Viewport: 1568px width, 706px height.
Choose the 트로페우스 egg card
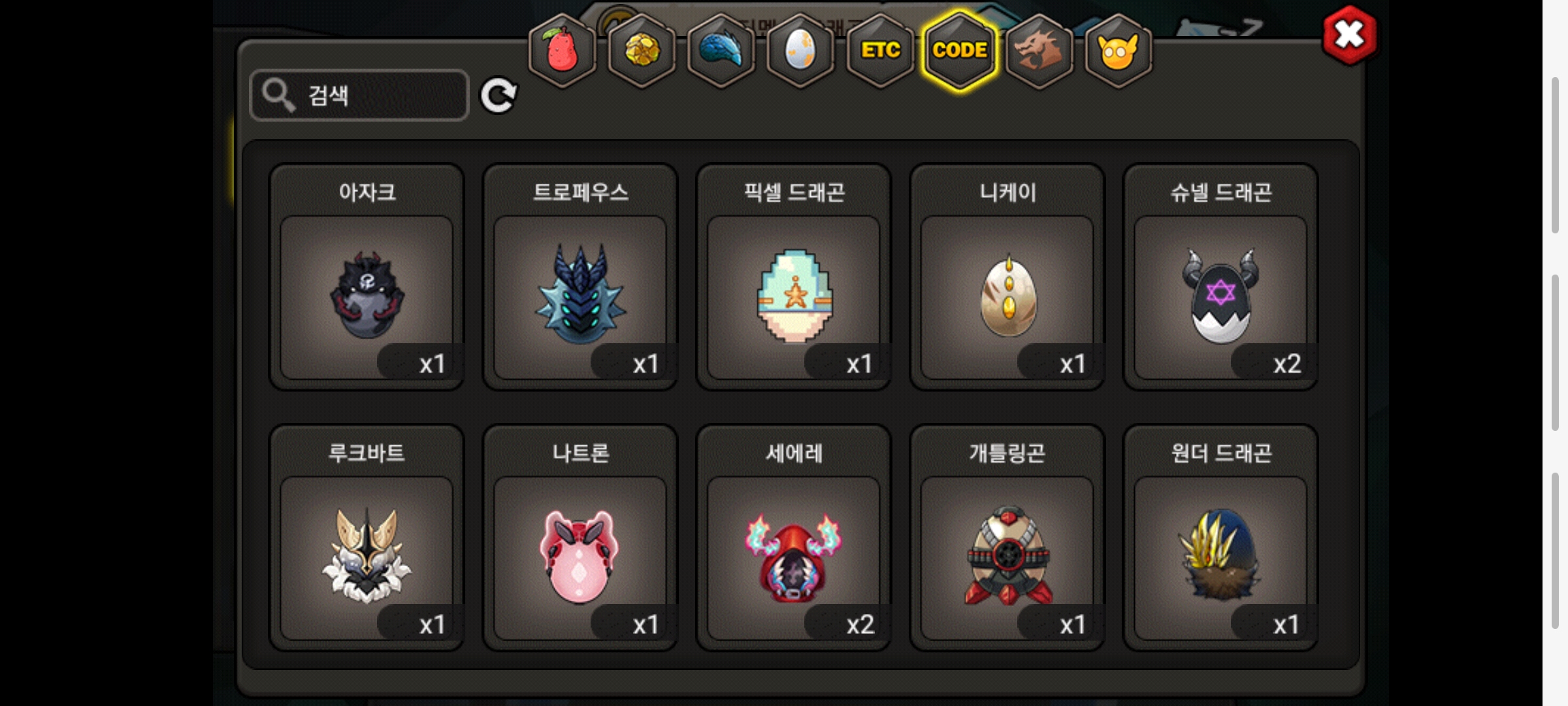580,277
